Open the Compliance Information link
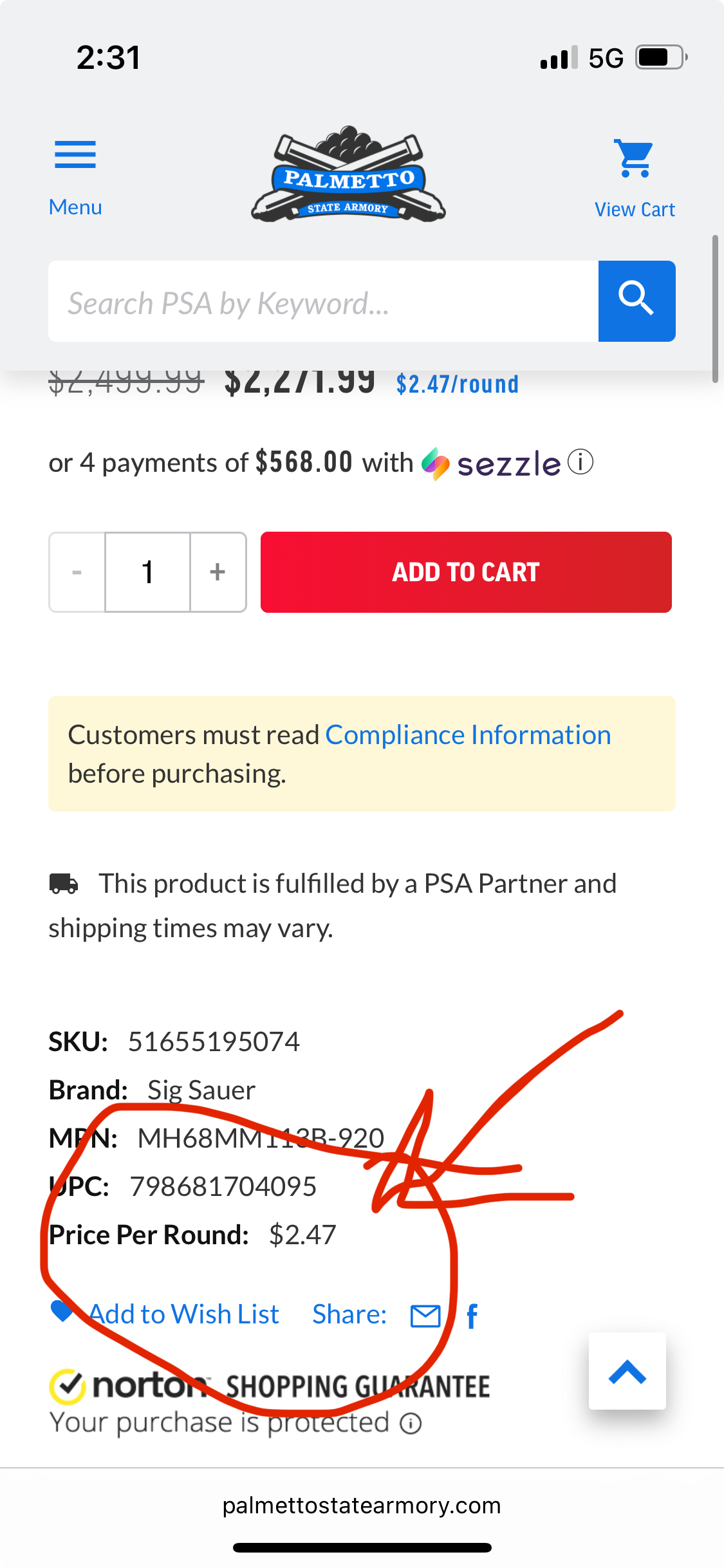Screen dimensions: 724x1568 468,735
